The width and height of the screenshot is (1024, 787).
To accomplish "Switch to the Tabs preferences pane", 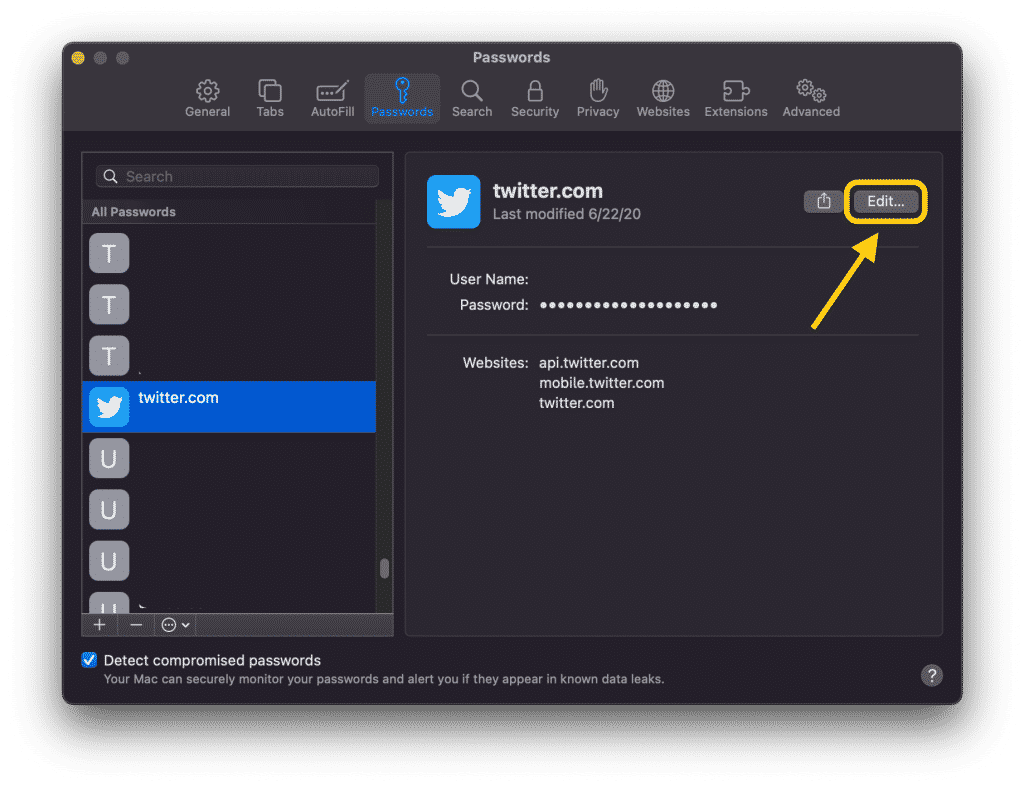I will (x=270, y=99).
